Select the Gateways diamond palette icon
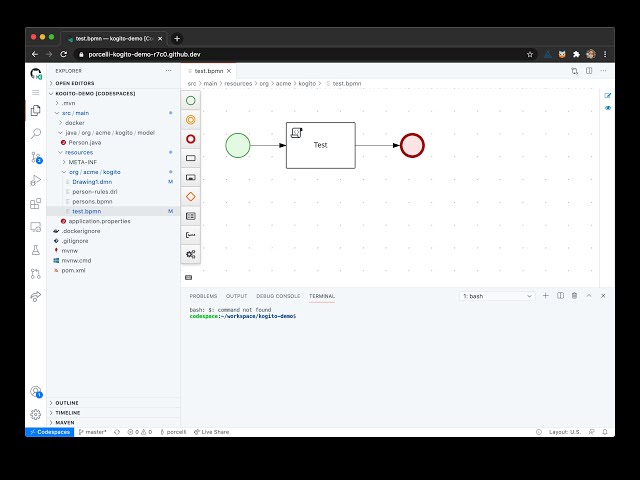This screenshot has width=640, height=480. (x=191, y=196)
